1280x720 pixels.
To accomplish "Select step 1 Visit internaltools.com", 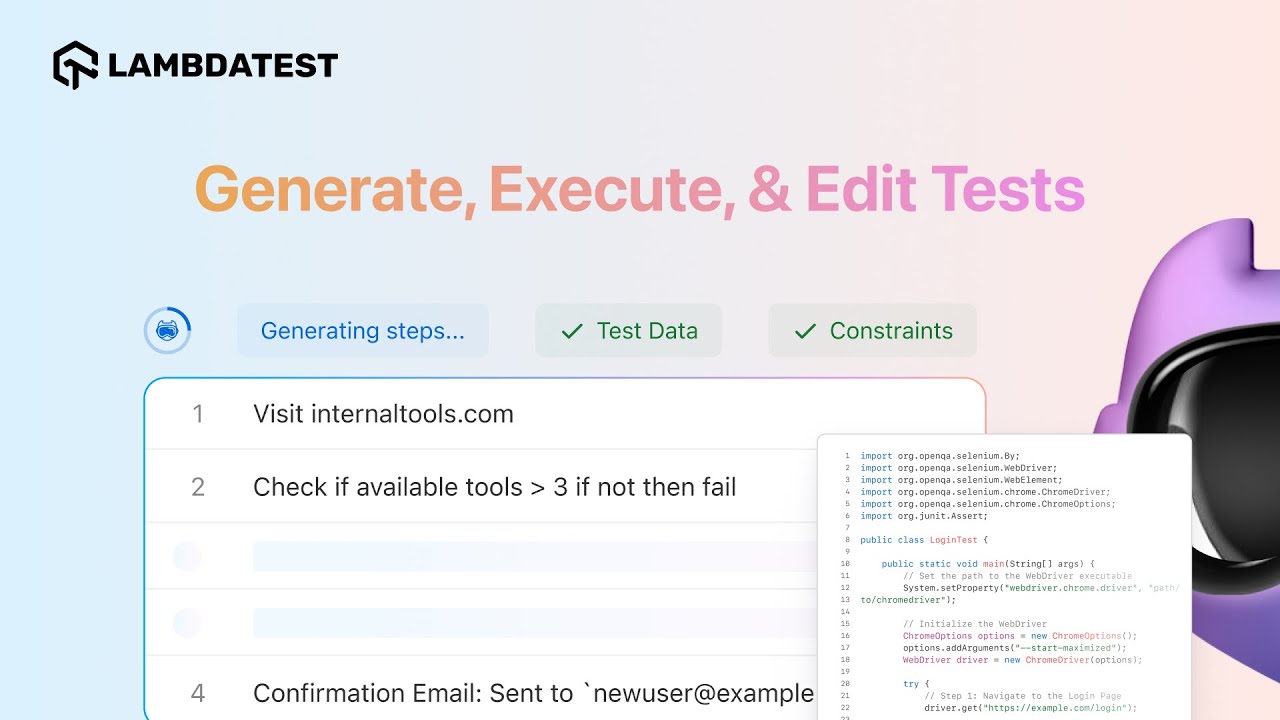I will (565, 414).
